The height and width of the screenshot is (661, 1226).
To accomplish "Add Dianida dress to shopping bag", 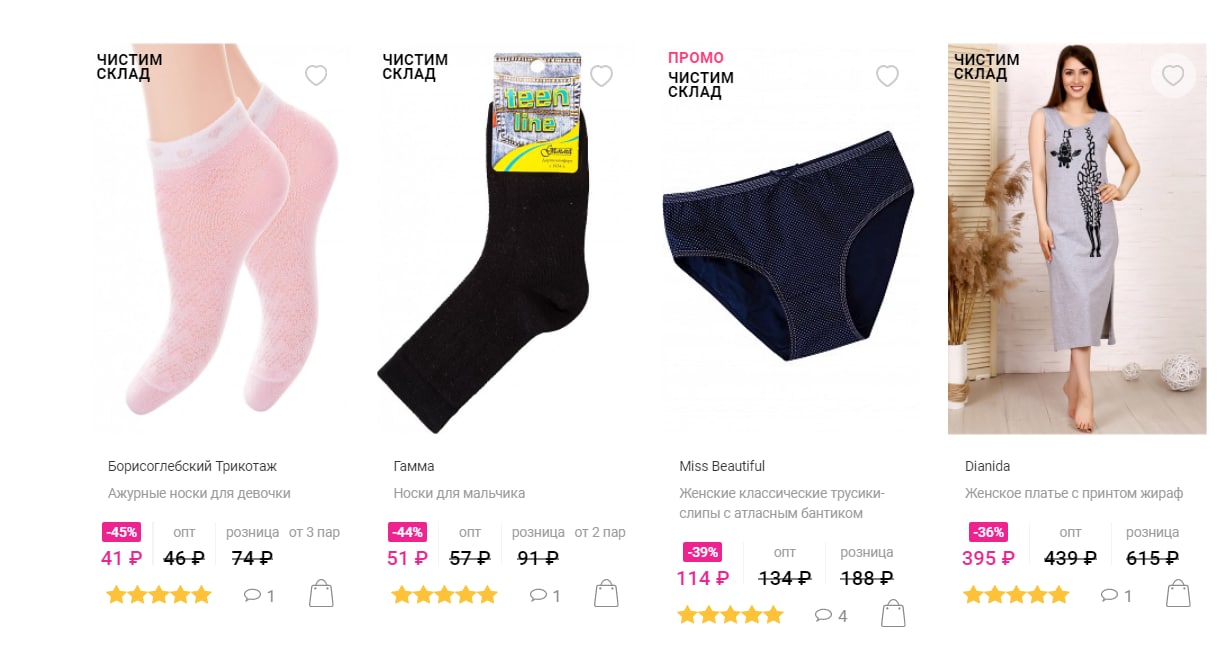I will coord(1179,594).
